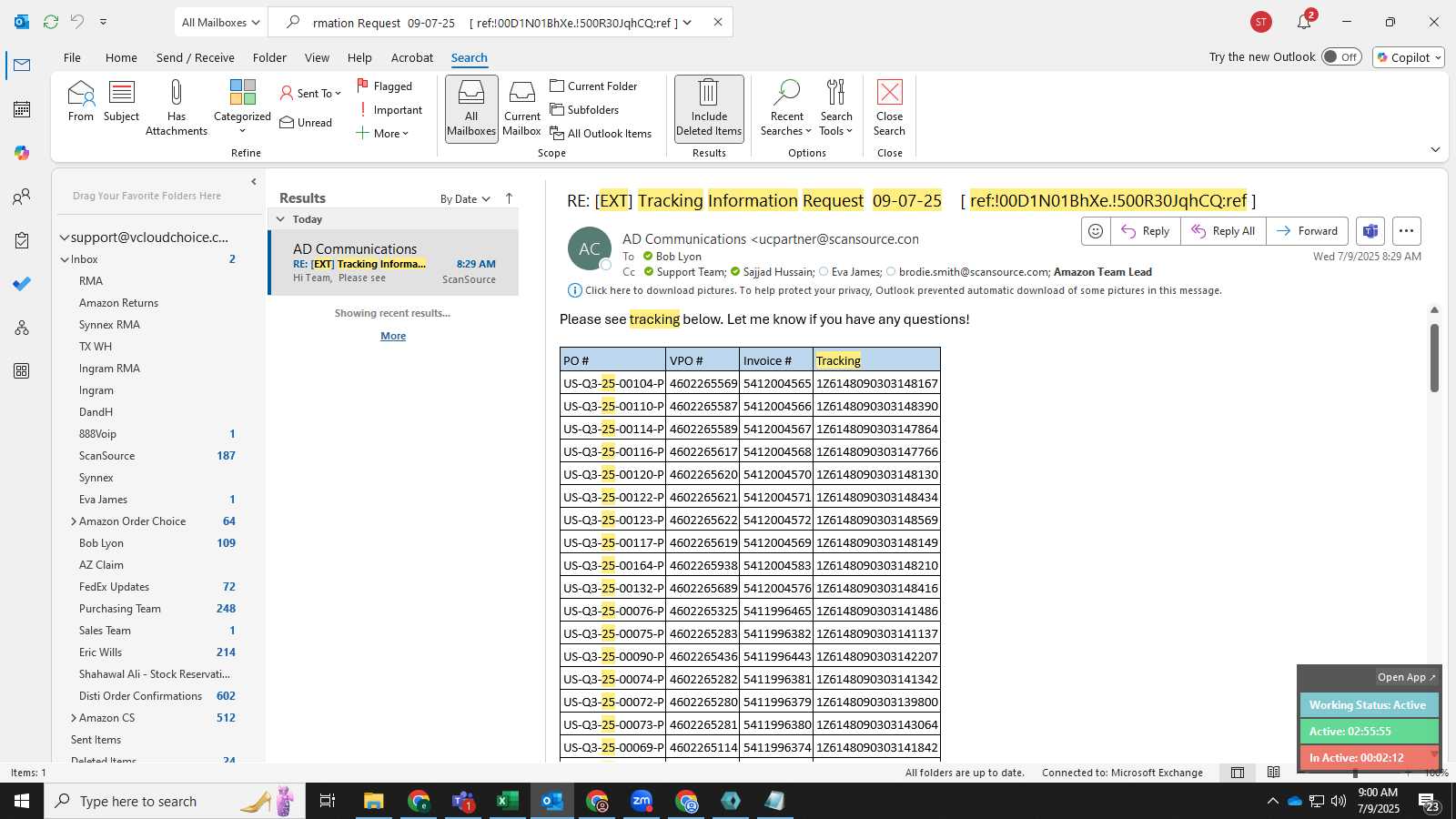
Task: Set search scope to Current Mailbox
Action: click(x=522, y=108)
